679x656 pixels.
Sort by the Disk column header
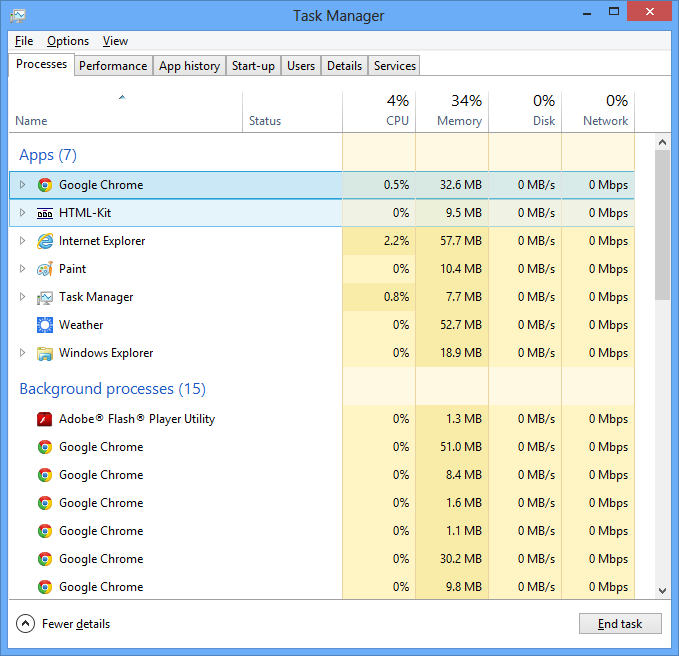coord(525,112)
